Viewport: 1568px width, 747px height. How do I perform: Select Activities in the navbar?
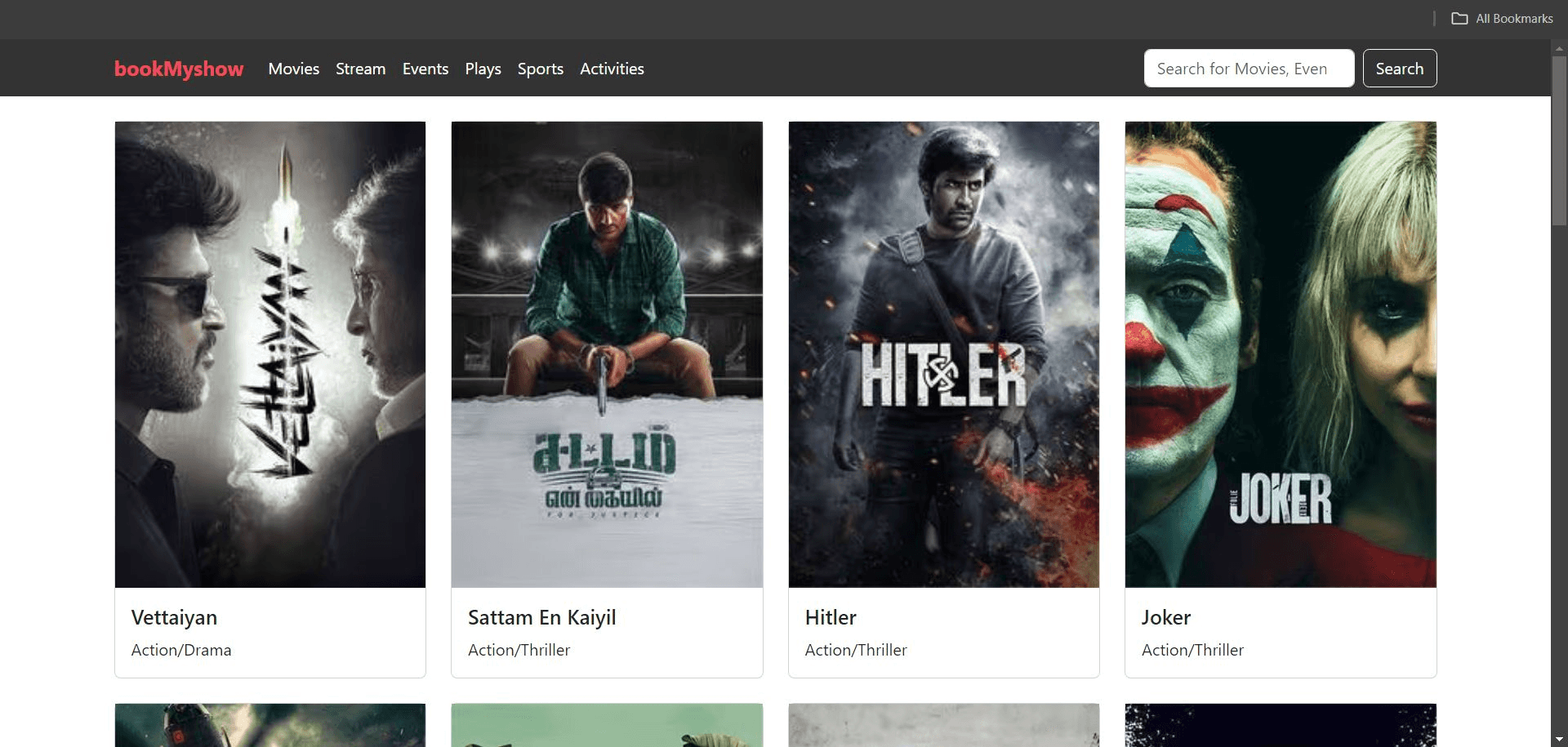[612, 69]
